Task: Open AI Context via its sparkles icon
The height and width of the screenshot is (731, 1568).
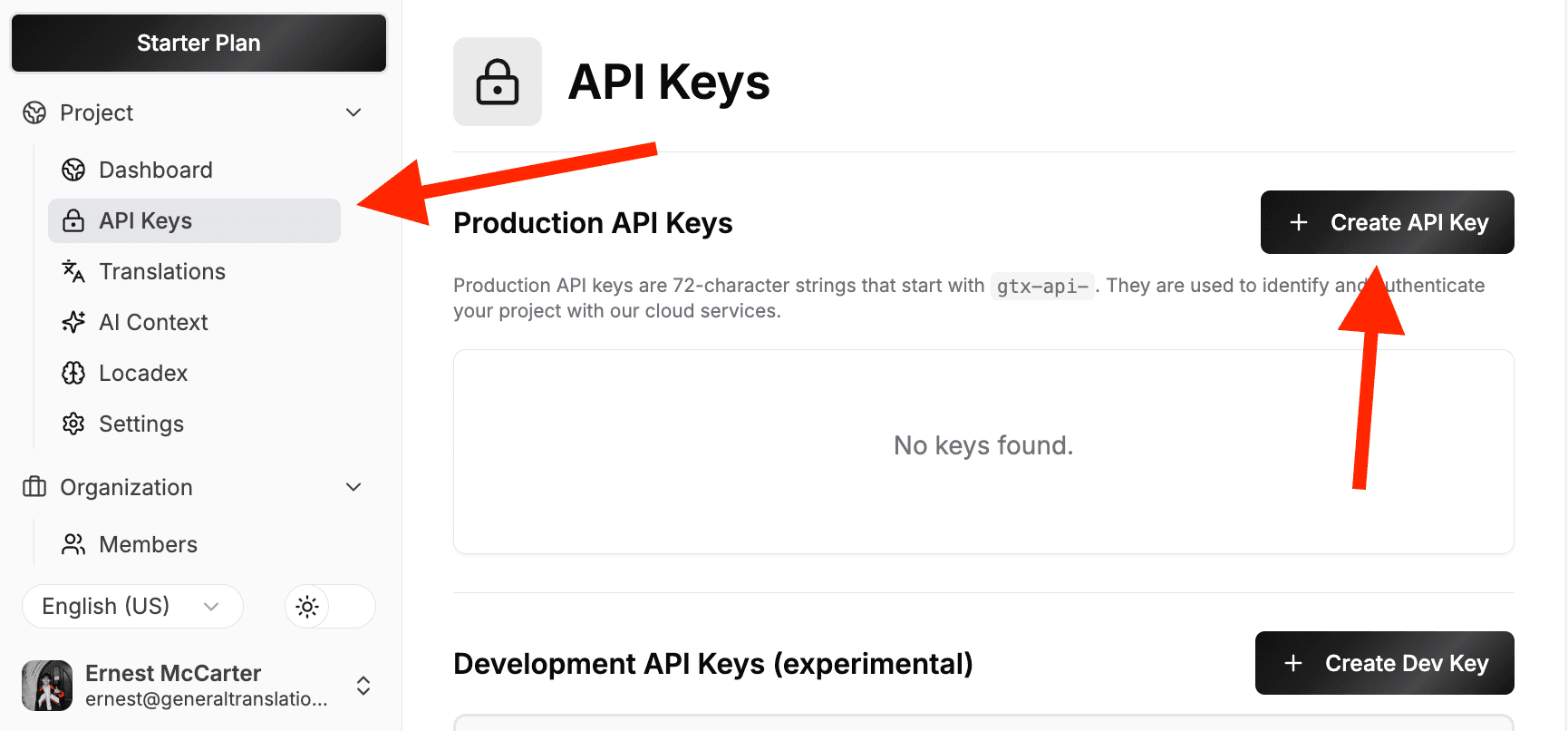Action: (73, 322)
